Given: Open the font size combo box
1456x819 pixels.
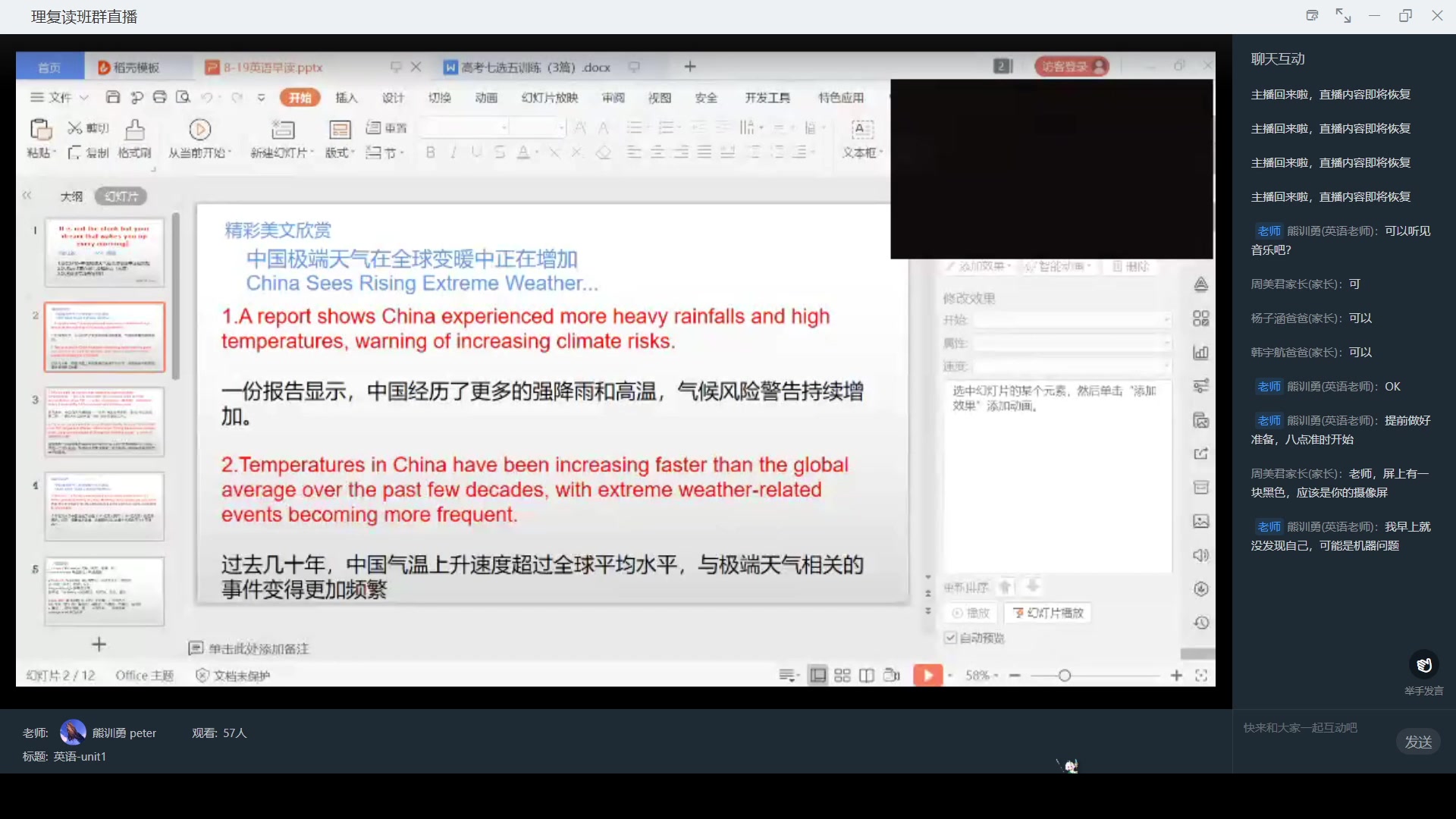Looking at the screenshot, I should pyautogui.click(x=538, y=127).
